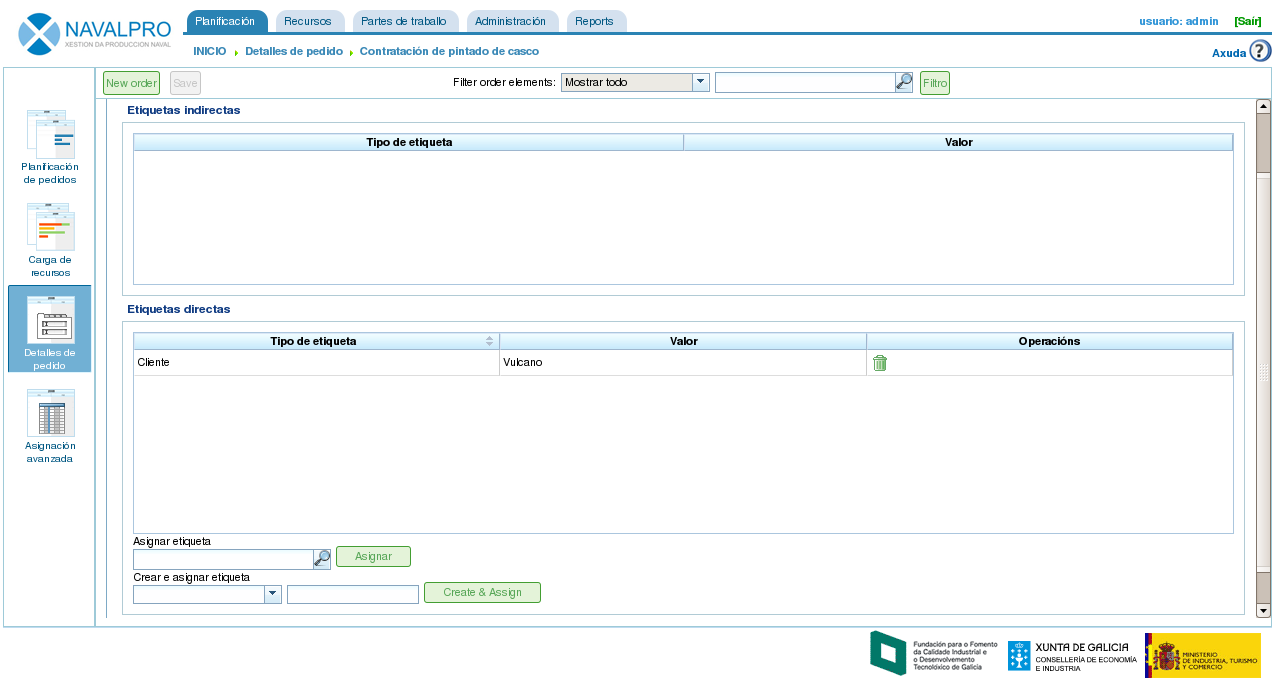Go to the Administración tab
Screen dimensions: 1275x681
pos(511,21)
